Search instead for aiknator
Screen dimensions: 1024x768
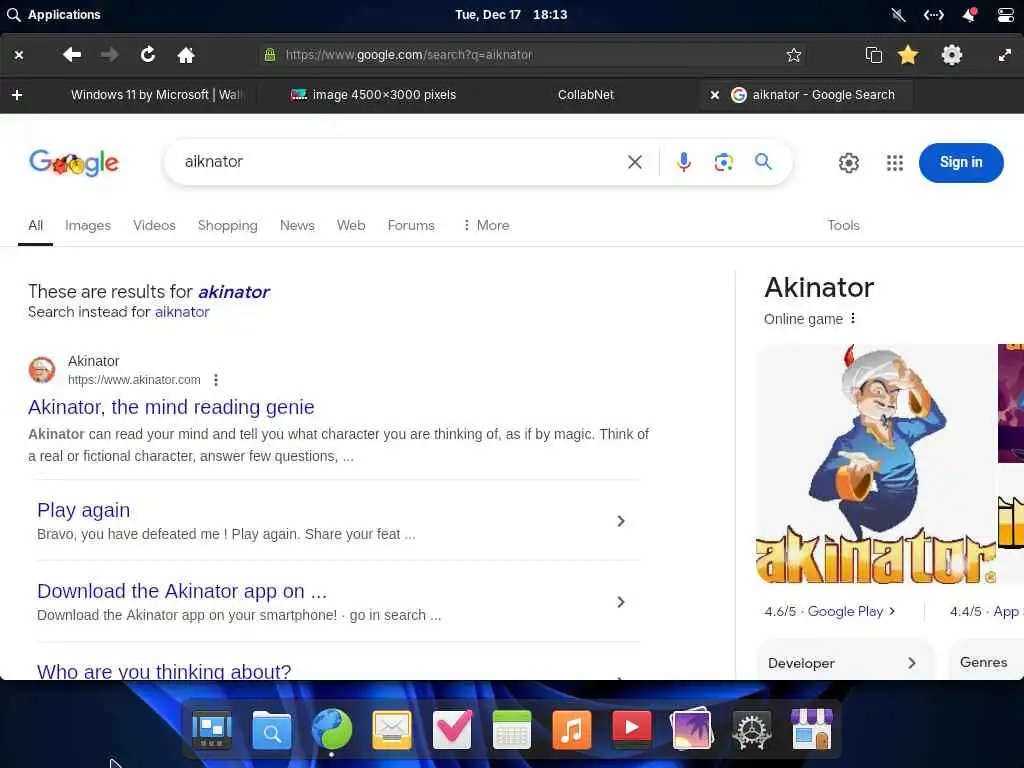click(x=182, y=312)
